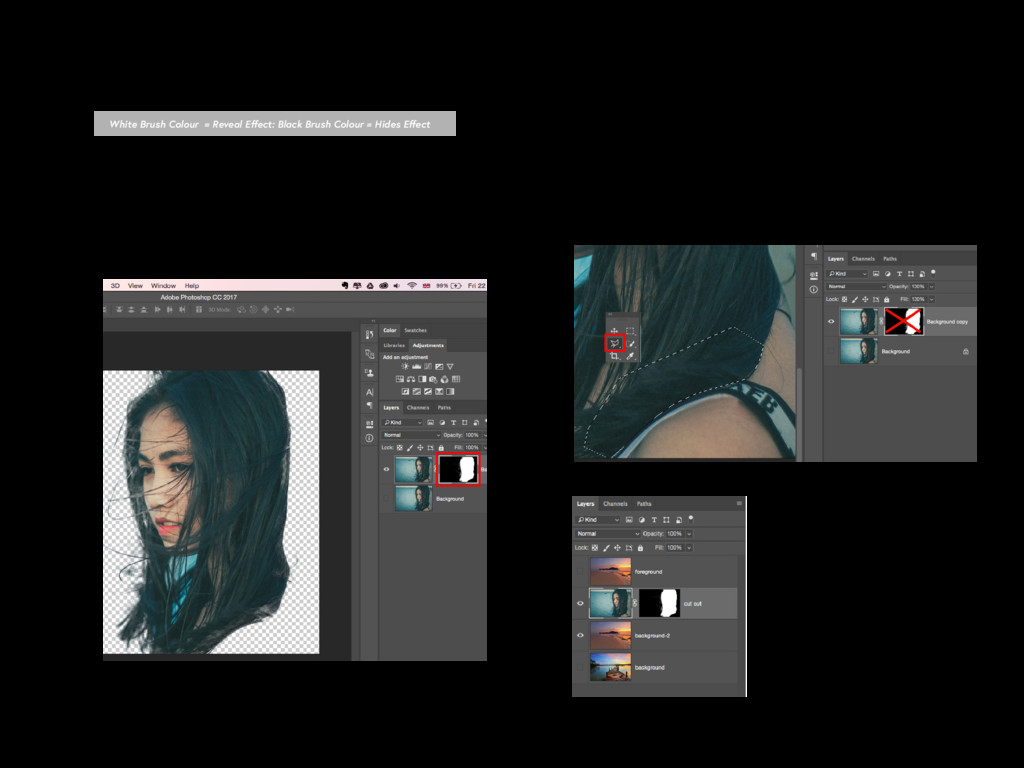Pick the Crop tool in floating toolbox
The image size is (1024, 768).
tap(614, 356)
